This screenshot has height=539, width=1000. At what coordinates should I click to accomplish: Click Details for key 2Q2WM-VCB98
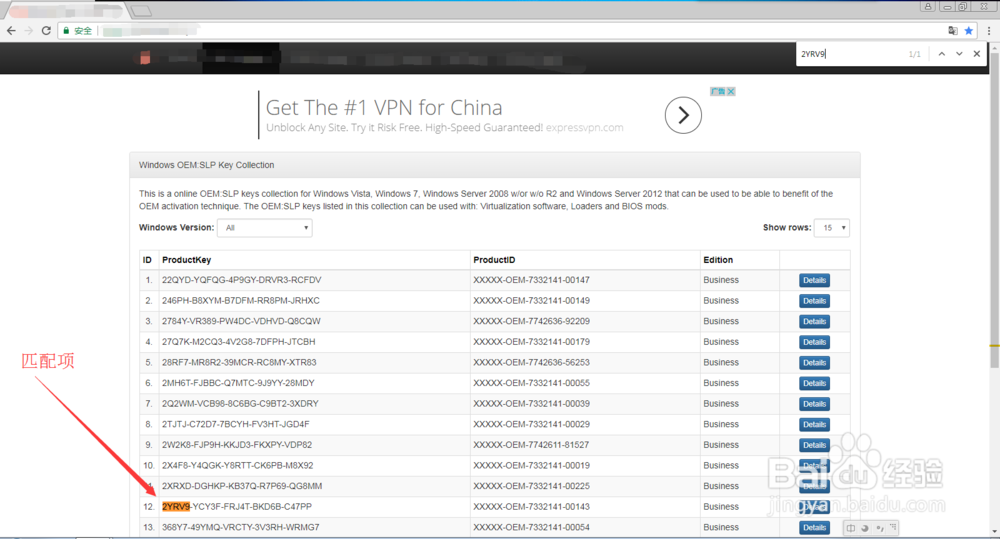click(x=814, y=404)
